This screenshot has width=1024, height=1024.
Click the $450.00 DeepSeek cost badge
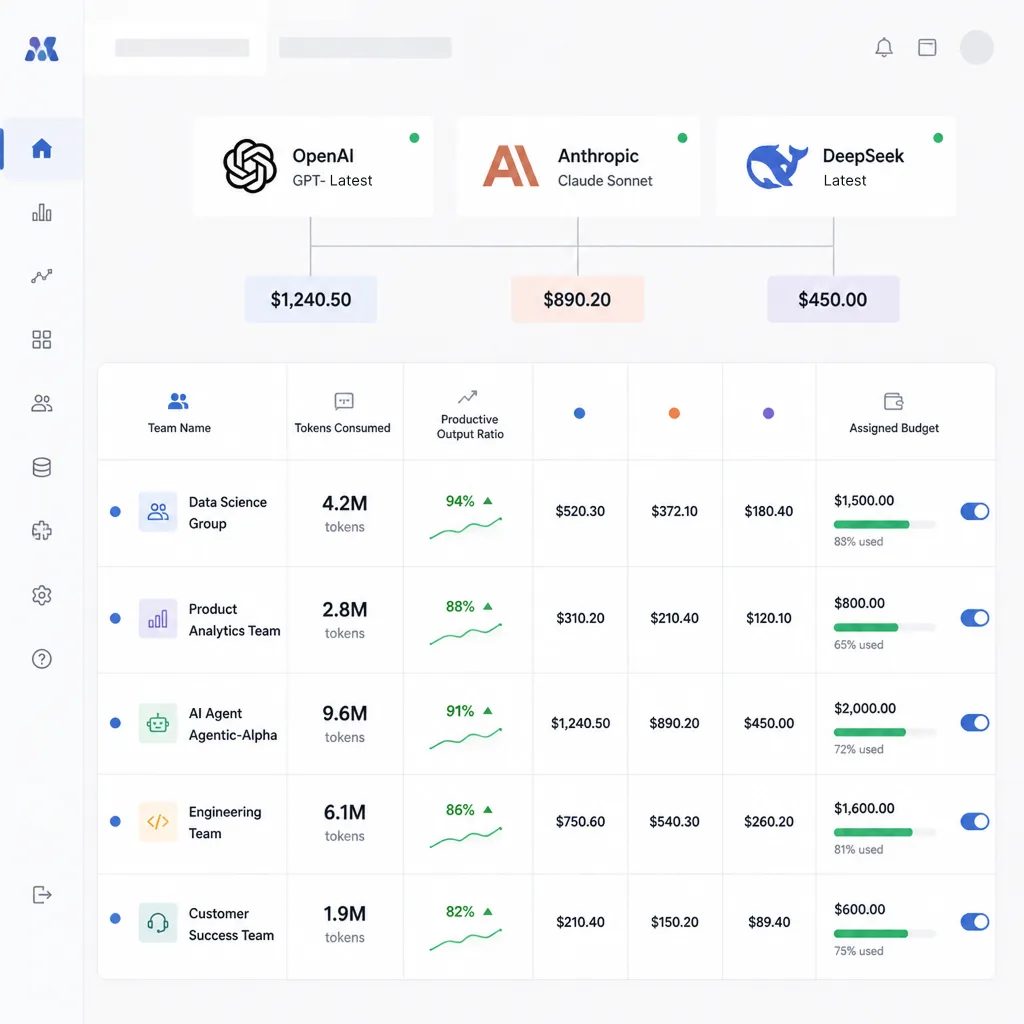[833, 299]
